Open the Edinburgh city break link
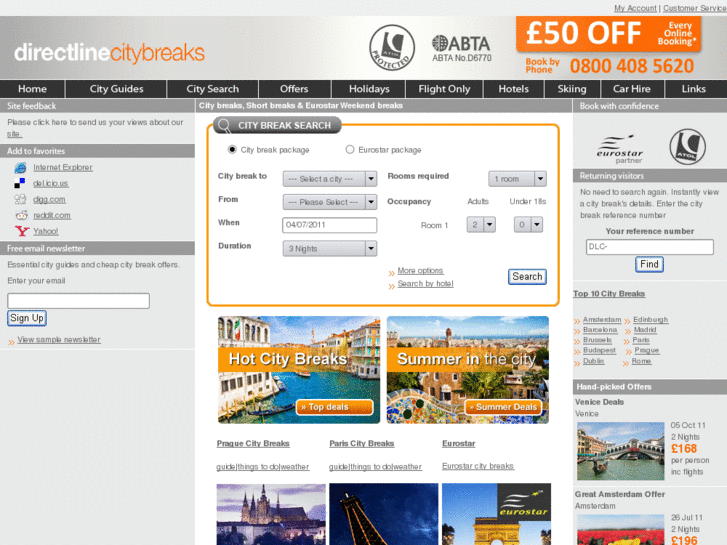This screenshot has height=545, width=727. [x=650, y=320]
